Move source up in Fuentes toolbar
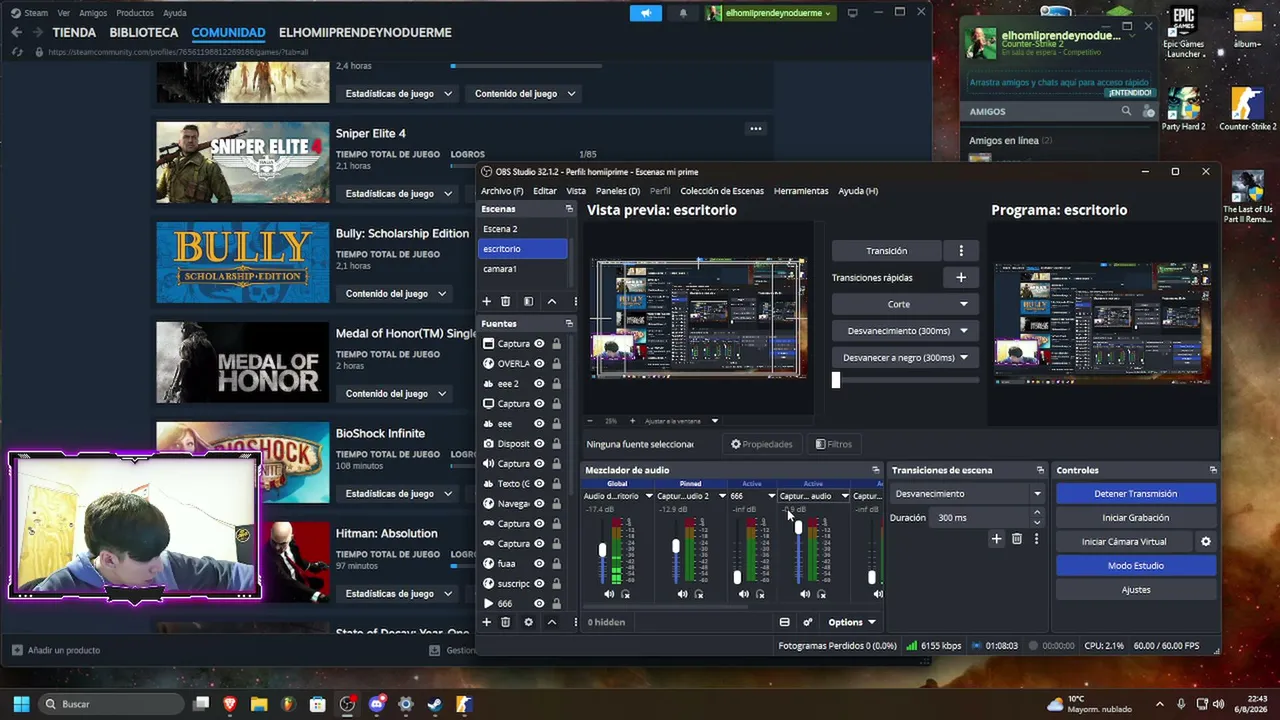 (551, 622)
